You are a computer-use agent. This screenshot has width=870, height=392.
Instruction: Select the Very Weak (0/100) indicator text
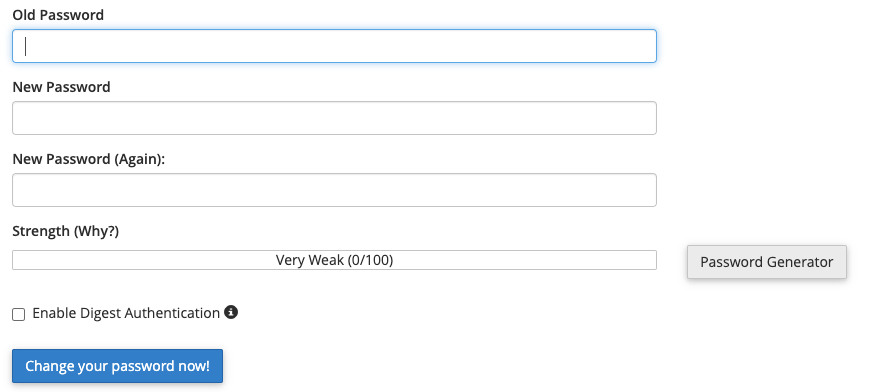pos(335,260)
